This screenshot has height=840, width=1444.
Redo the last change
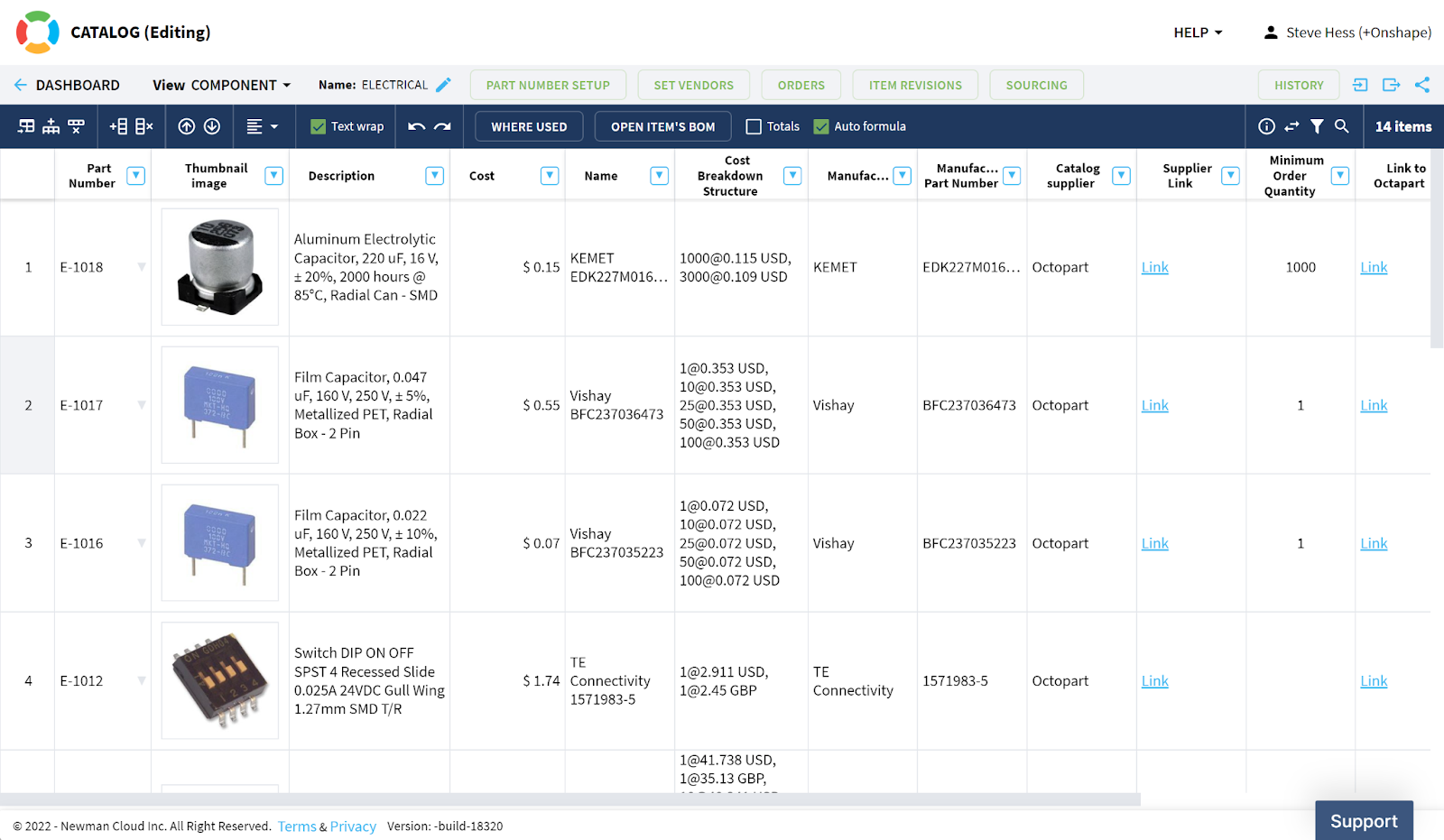click(442, 126)
